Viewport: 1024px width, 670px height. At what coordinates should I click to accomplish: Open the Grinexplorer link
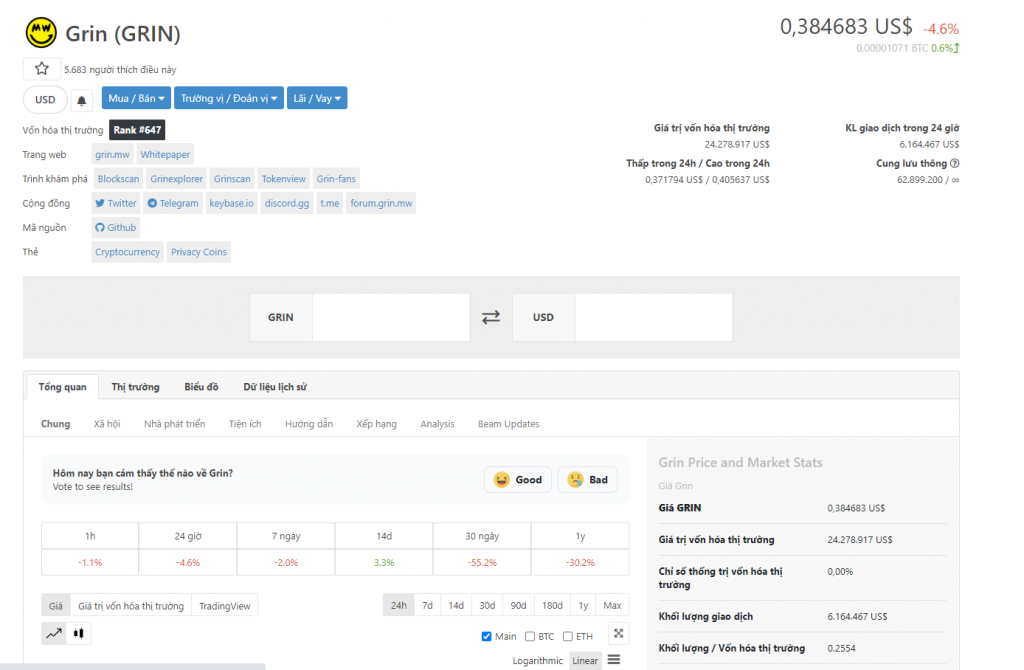(176, 178)
